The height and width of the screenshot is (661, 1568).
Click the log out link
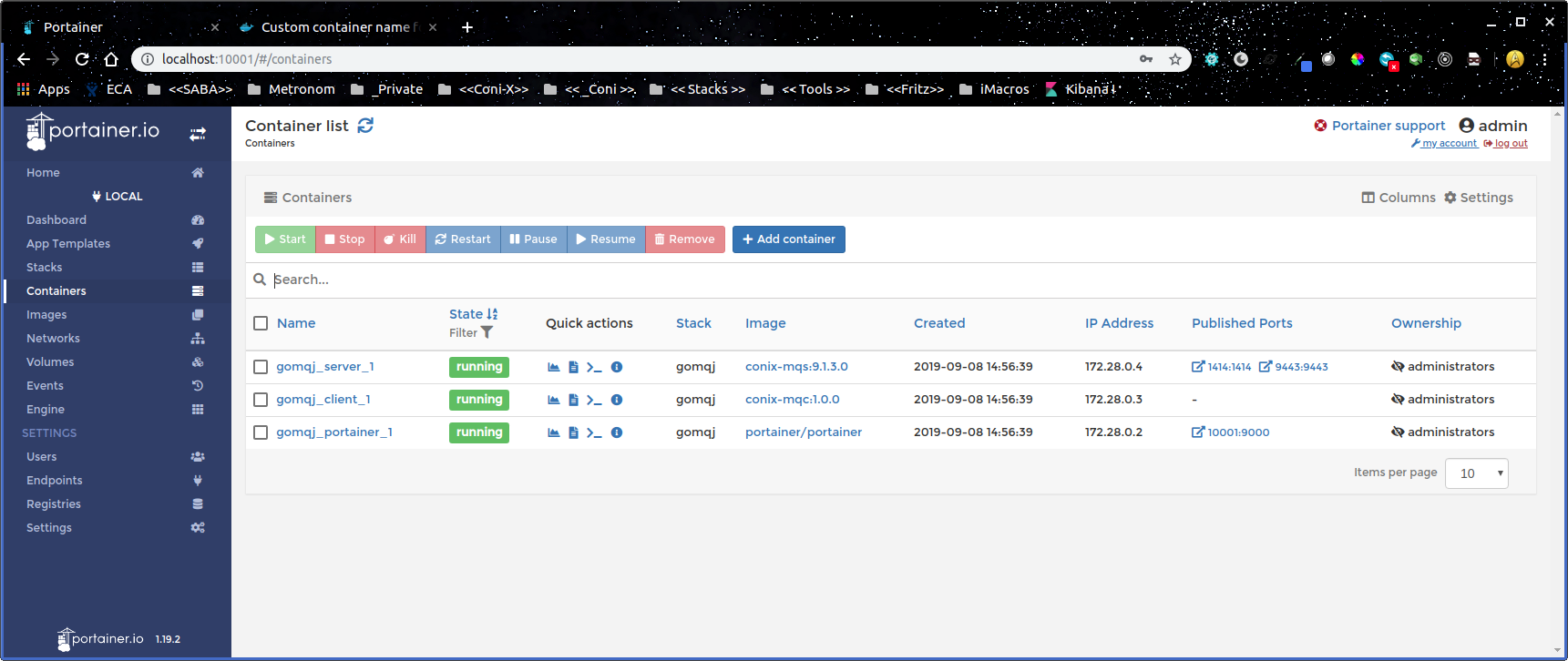coord(1505,143)
